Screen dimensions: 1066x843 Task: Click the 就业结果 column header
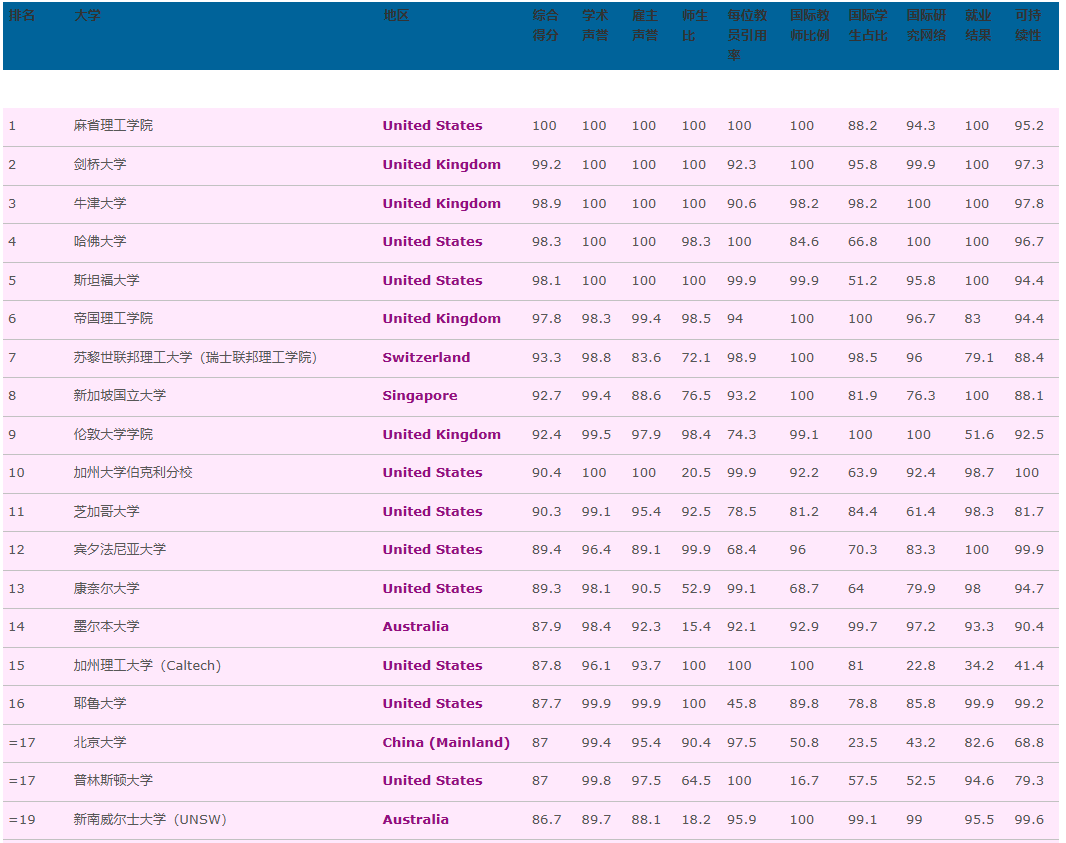point(978,25)
